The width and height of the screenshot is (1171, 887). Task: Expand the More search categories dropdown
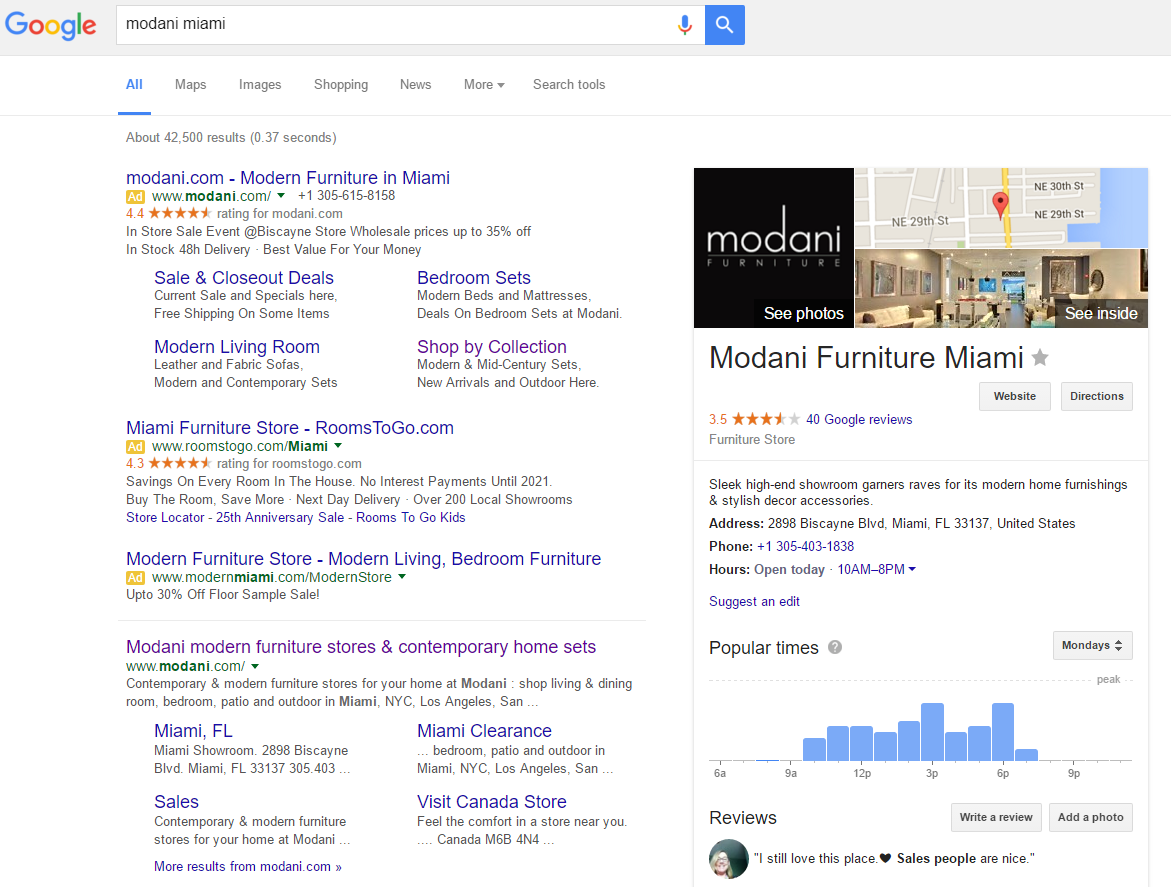tap(484, 84)
